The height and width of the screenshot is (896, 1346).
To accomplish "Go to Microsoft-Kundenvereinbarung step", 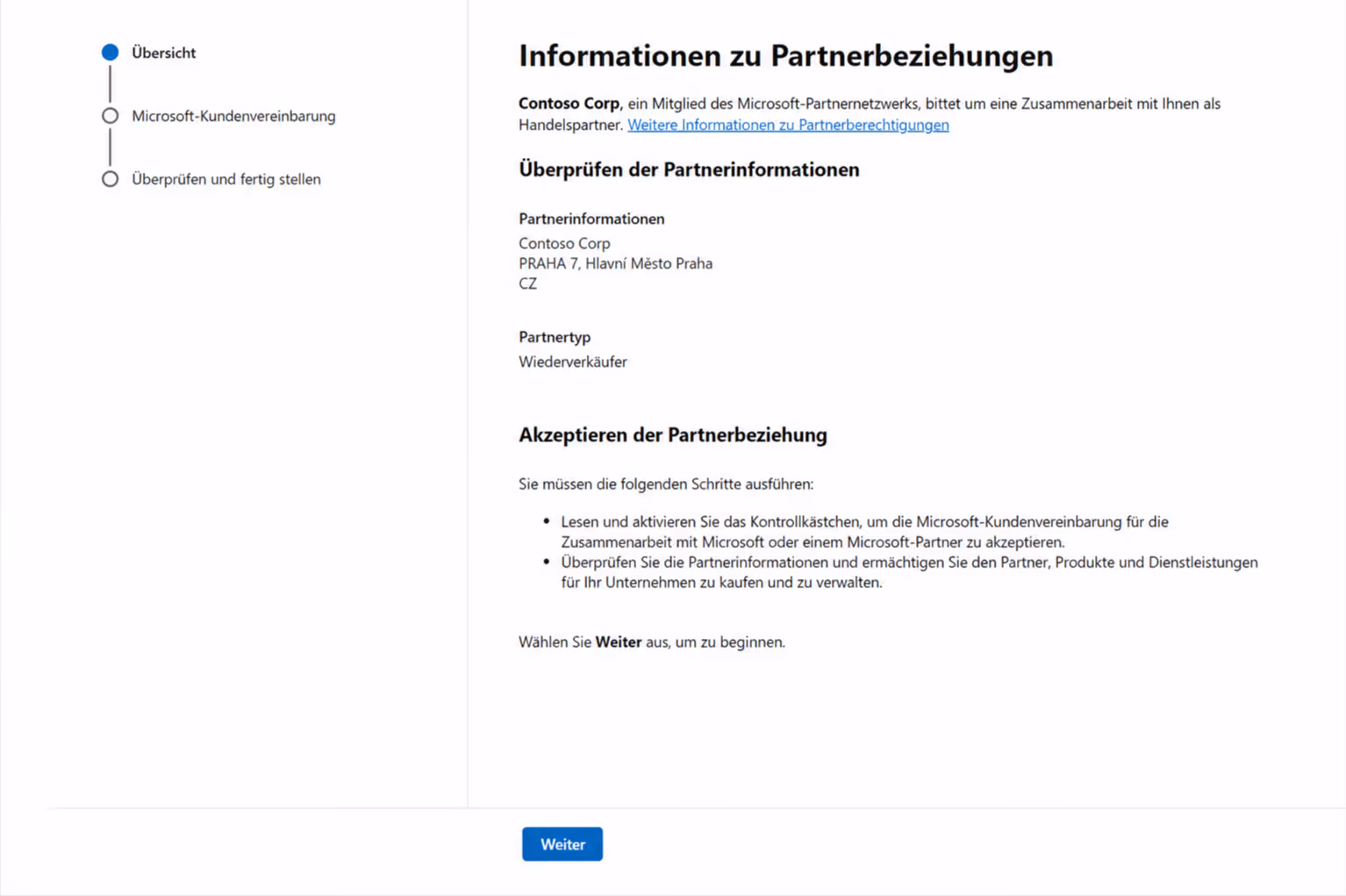I will click(233, 116).
